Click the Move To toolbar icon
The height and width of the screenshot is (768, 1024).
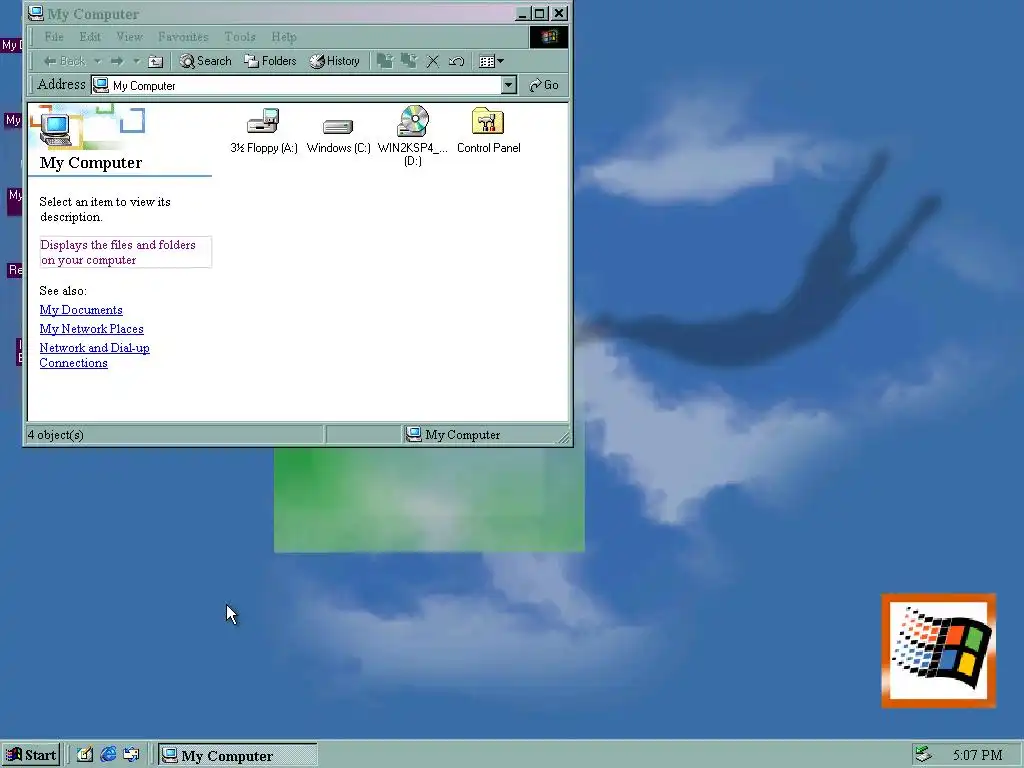(x=385, y=61)
